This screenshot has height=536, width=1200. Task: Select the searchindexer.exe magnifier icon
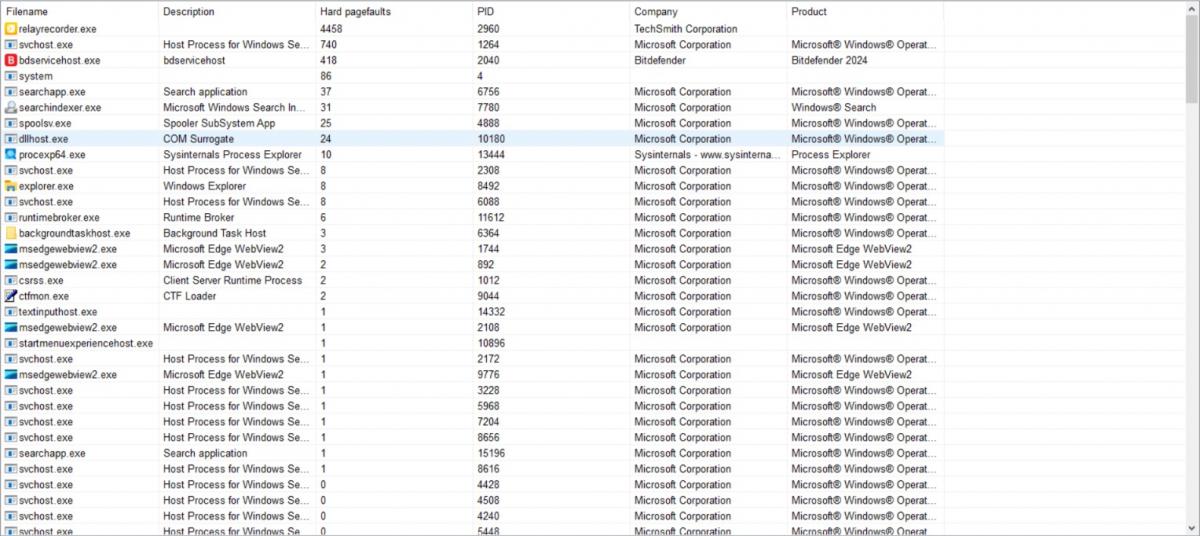coord(11,108)
